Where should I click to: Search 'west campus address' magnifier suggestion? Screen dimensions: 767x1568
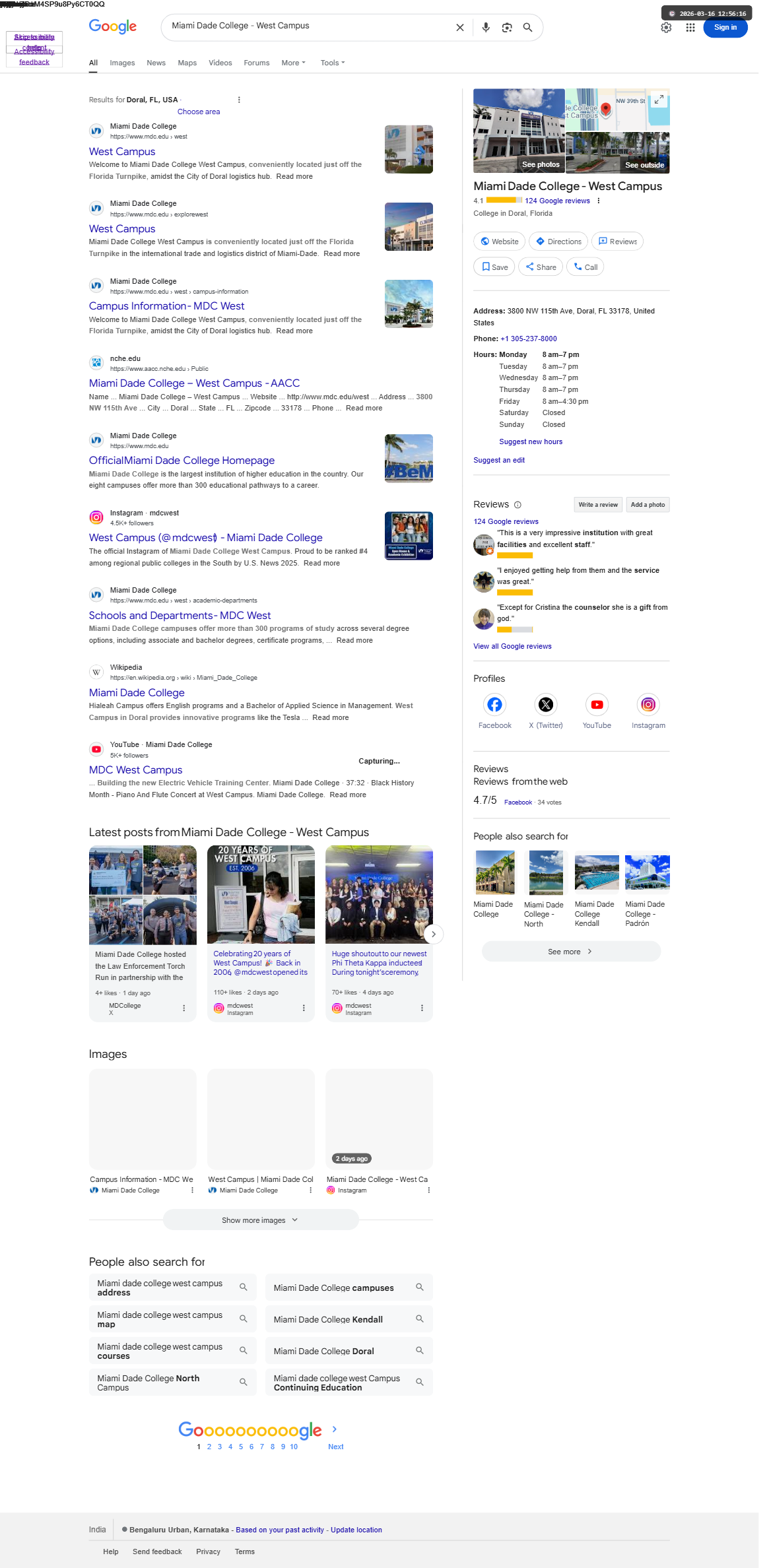pos(243,1288)
